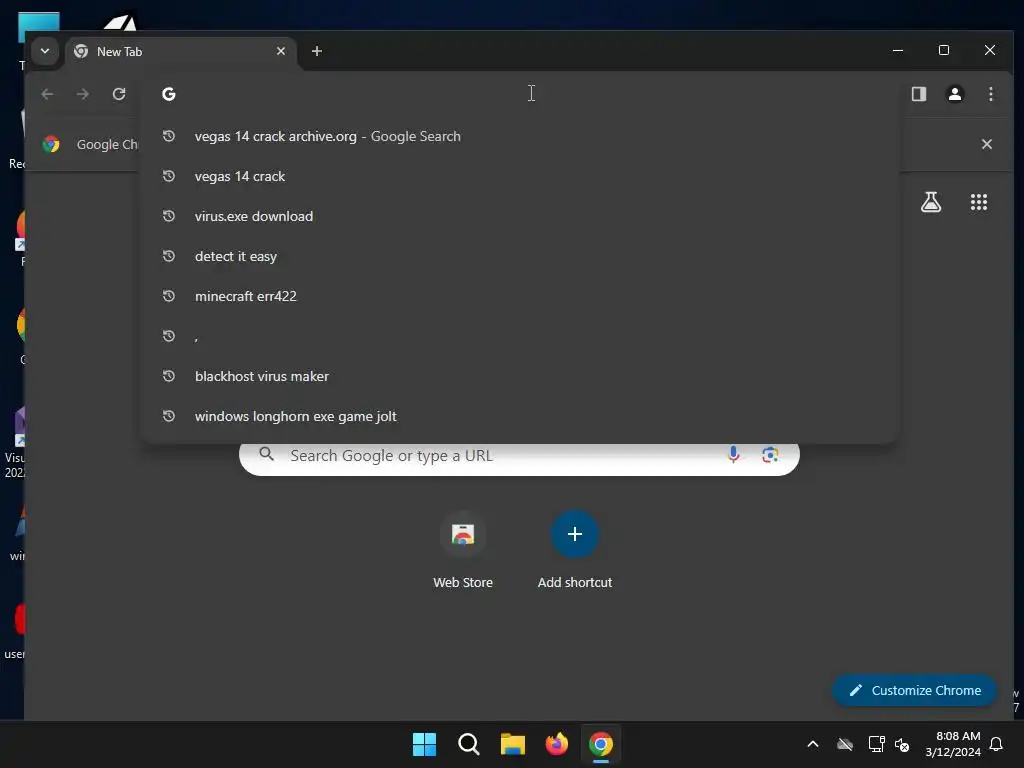Open the notification bell
Image resolution: width=1024 pixels, height=768 pixels.
(996, 744)
